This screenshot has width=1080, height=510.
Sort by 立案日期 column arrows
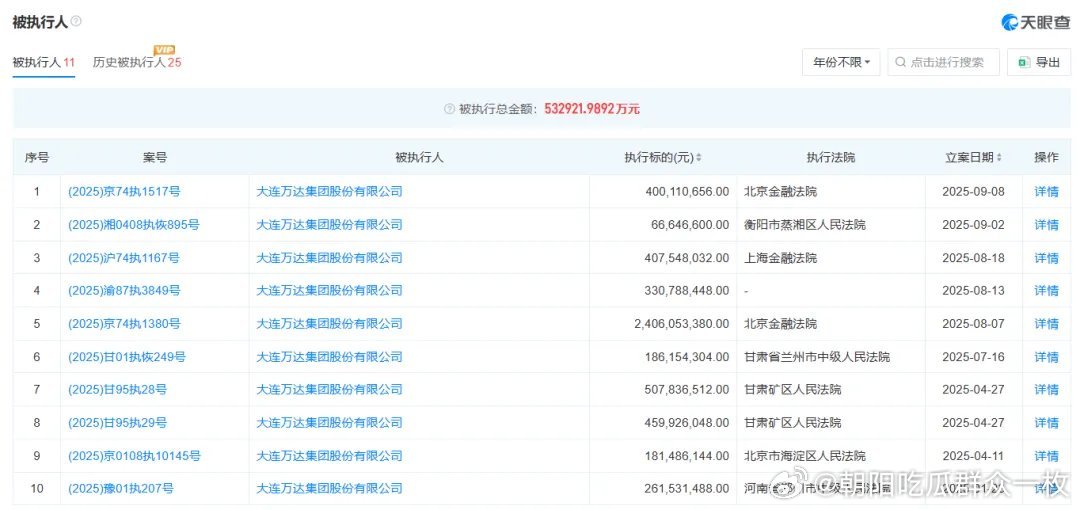click(x=999, y=158)
